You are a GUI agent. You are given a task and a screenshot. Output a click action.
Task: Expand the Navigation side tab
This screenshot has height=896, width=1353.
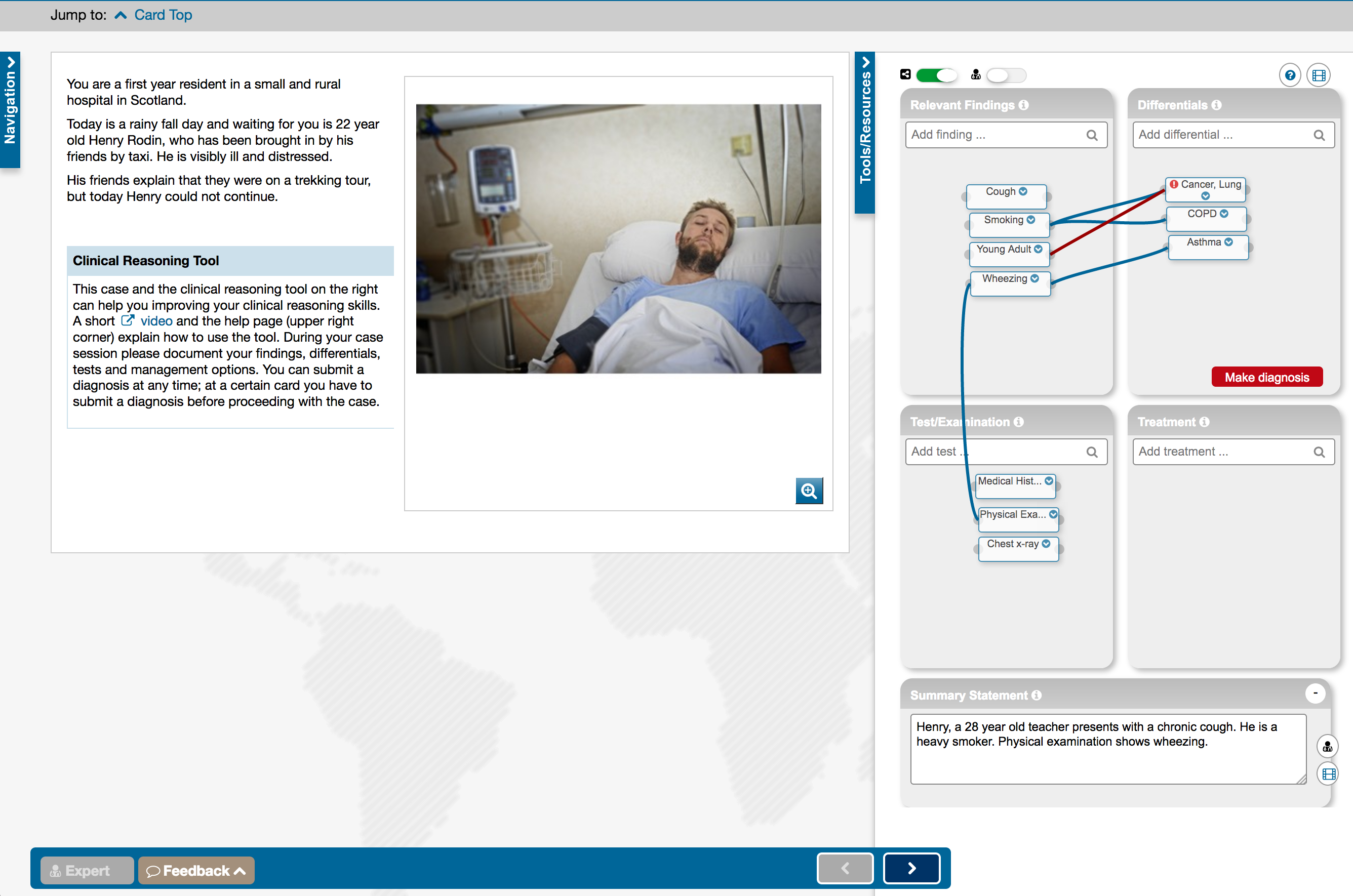pyautogui.click(x=10, y=108)
